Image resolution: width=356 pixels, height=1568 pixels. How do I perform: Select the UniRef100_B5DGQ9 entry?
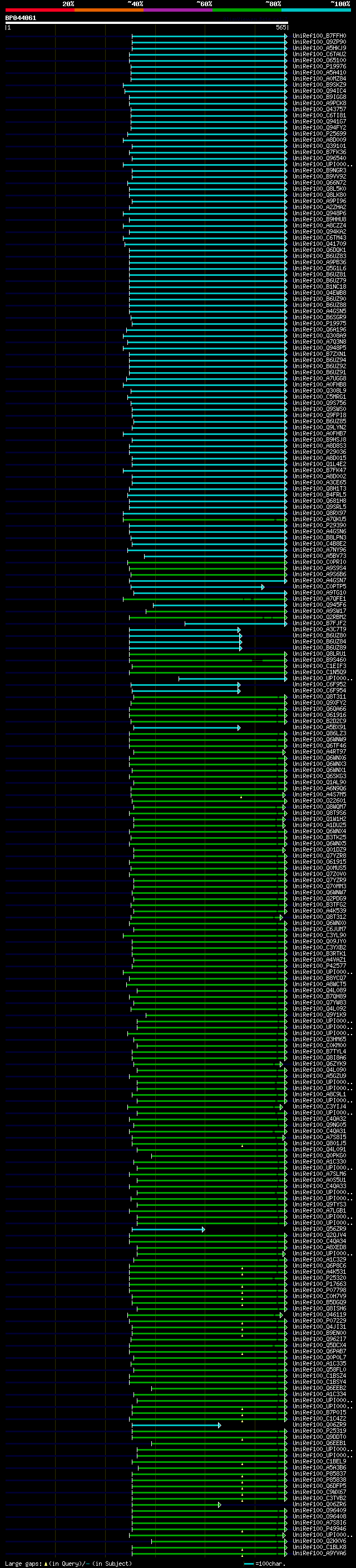(x=319, y=1303)
